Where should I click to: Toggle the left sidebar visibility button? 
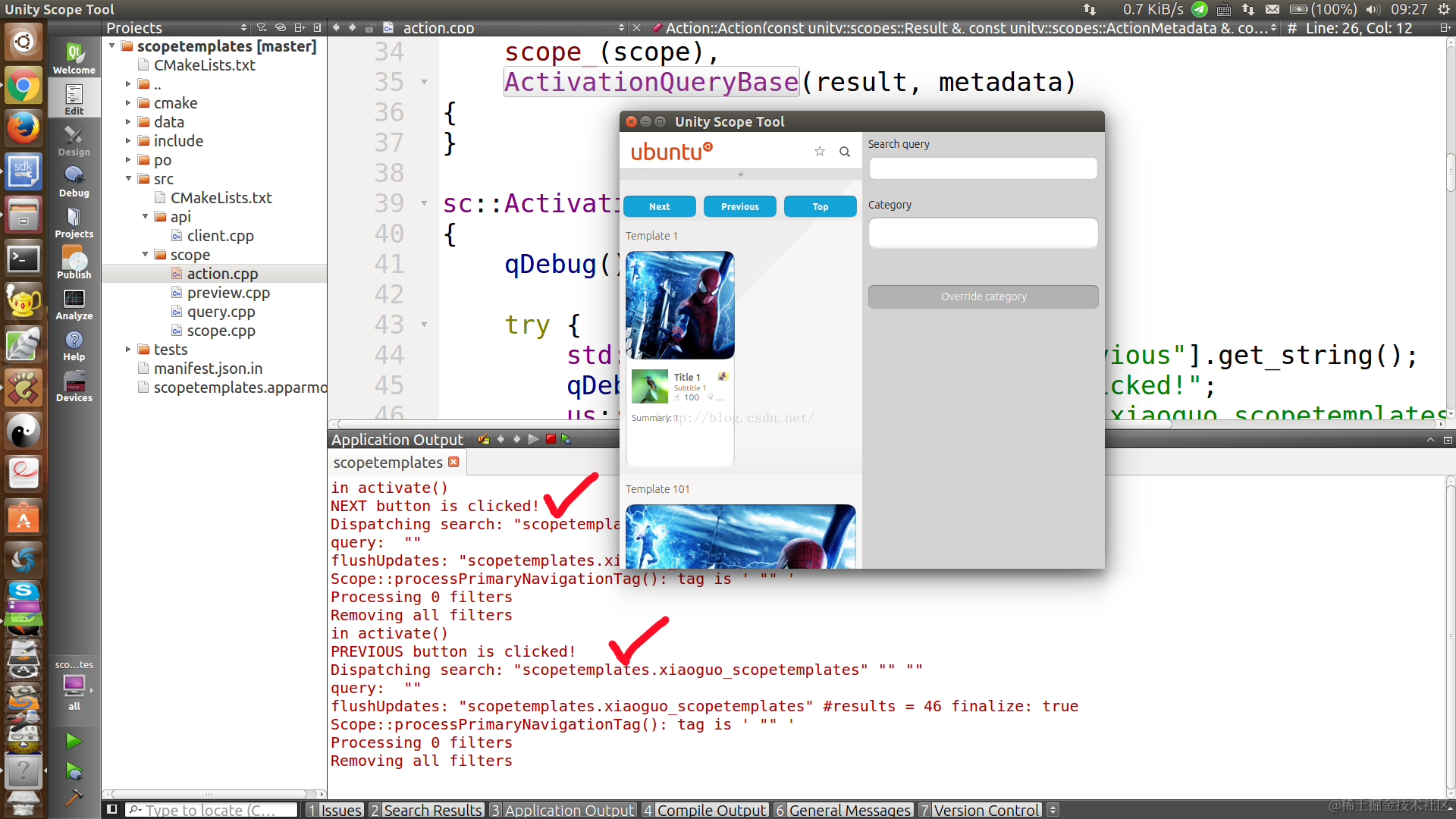[112, 809]
